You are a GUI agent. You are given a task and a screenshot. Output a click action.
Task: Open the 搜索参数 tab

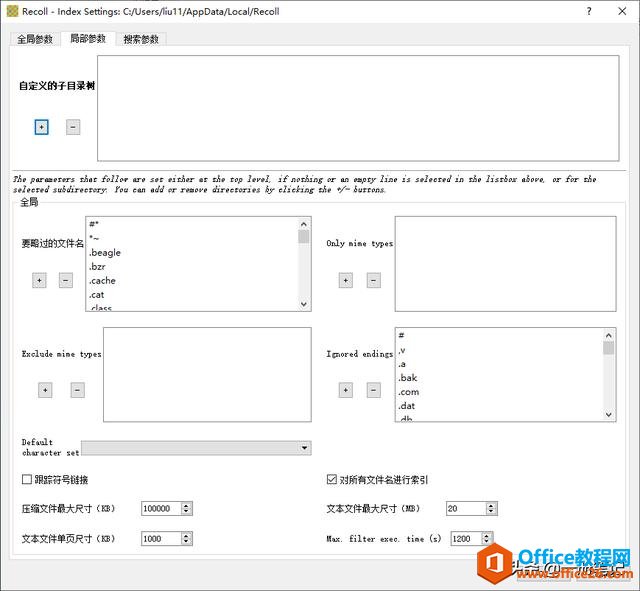[141, 39]
